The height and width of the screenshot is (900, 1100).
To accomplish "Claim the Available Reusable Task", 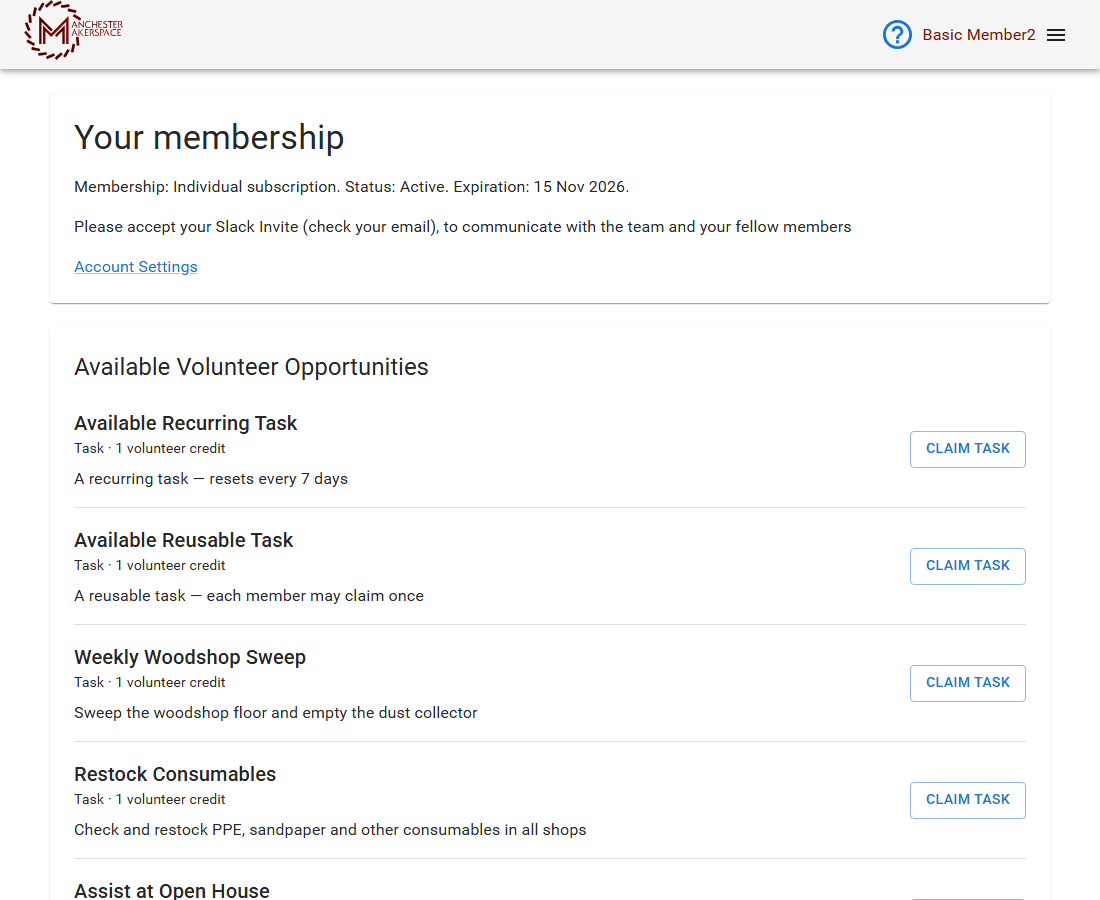I will click(967, 566).
